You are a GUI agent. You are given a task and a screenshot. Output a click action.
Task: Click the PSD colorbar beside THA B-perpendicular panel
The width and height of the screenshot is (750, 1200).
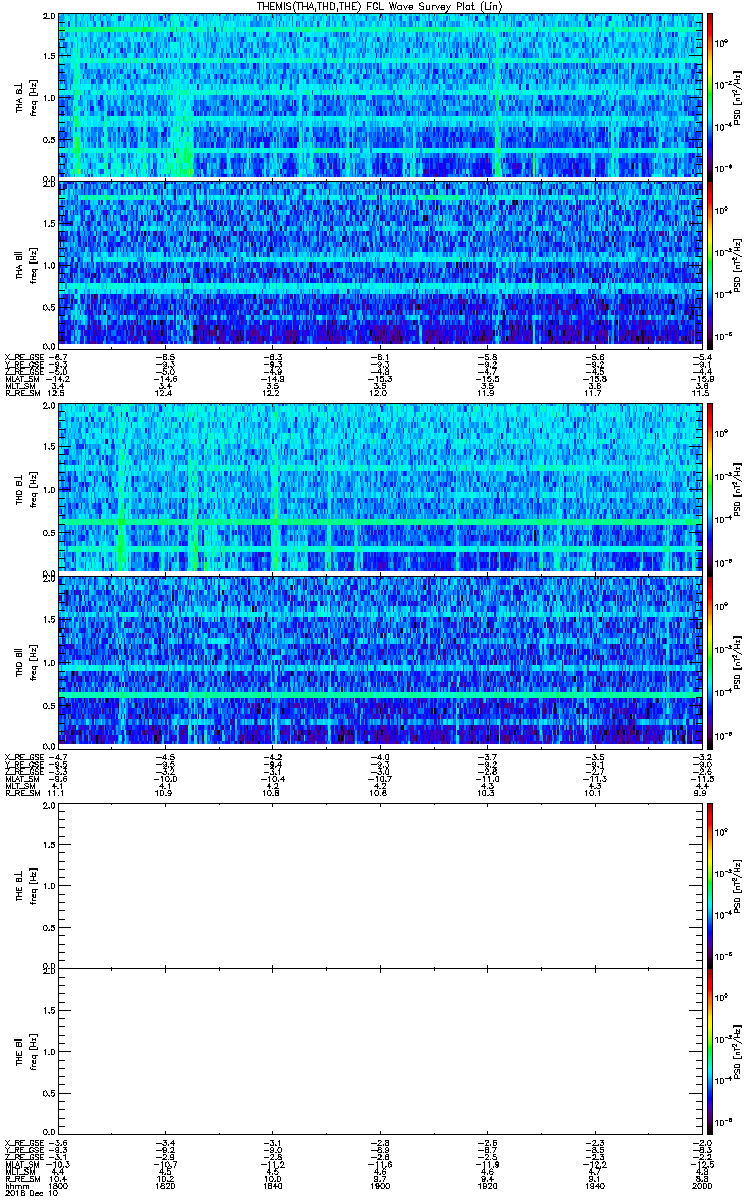coord(710,95)
